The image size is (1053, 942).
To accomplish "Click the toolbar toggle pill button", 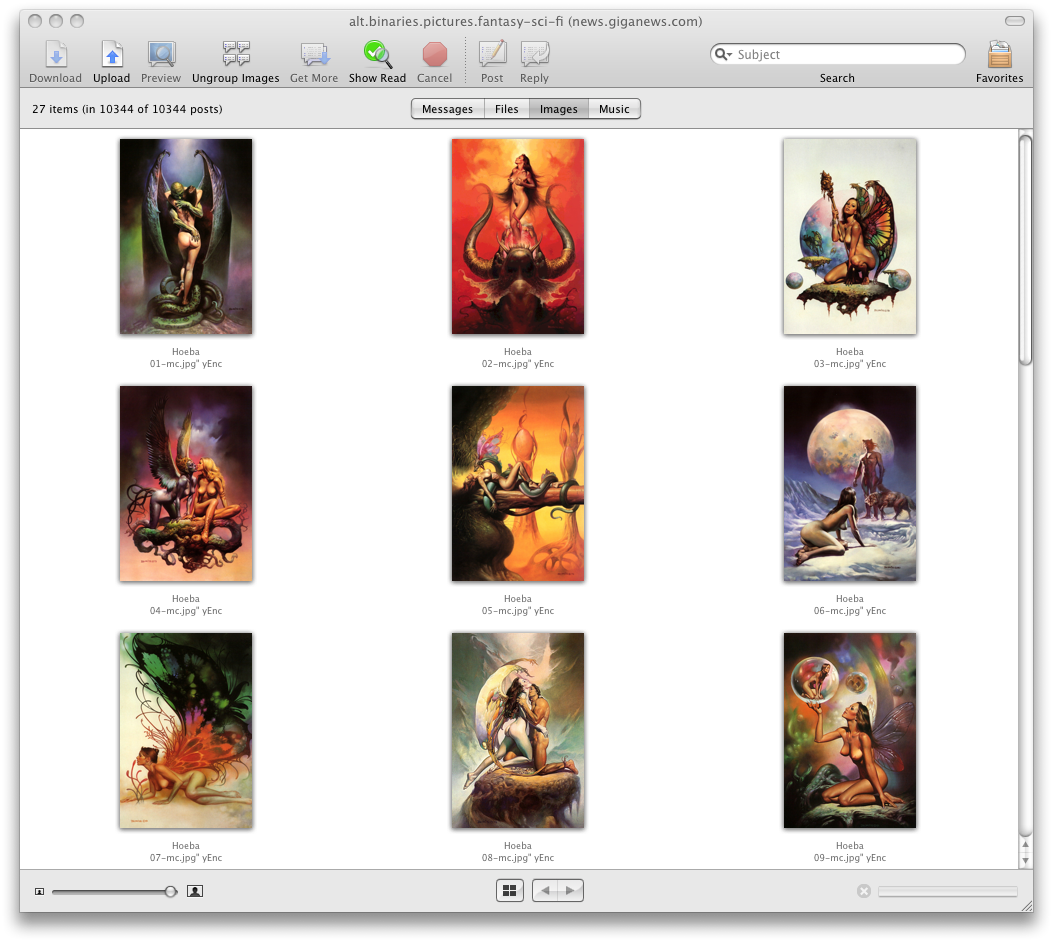I will [x=1014, y=21].
